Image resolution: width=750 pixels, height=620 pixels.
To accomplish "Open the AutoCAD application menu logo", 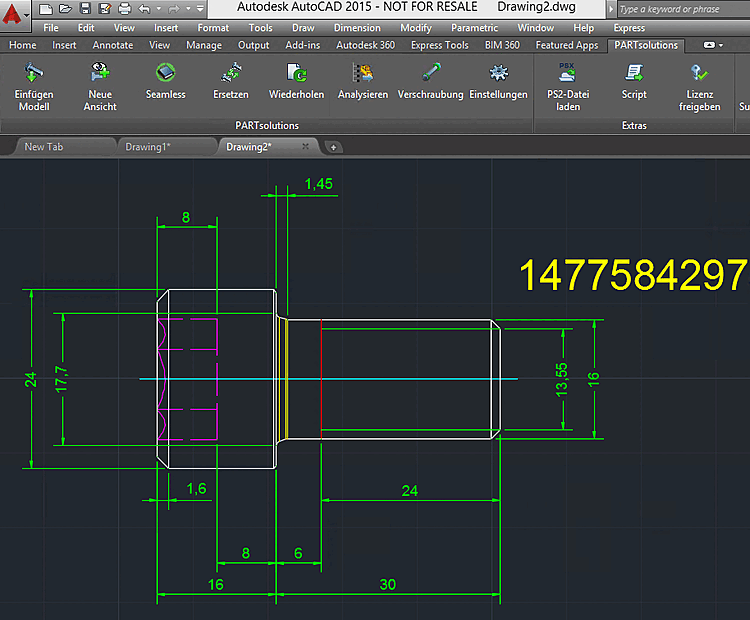I will (13, 16).
